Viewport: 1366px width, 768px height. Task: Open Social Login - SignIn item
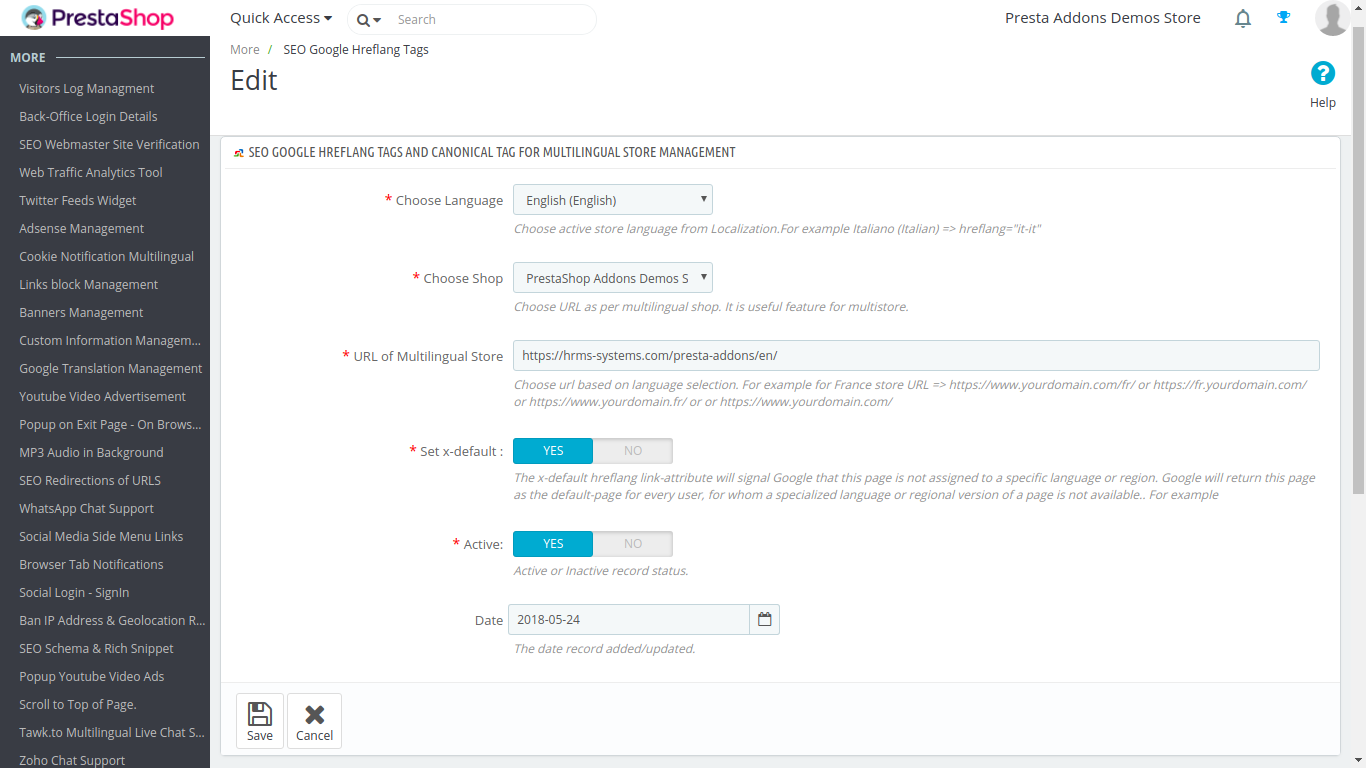[x=74, y=592]
